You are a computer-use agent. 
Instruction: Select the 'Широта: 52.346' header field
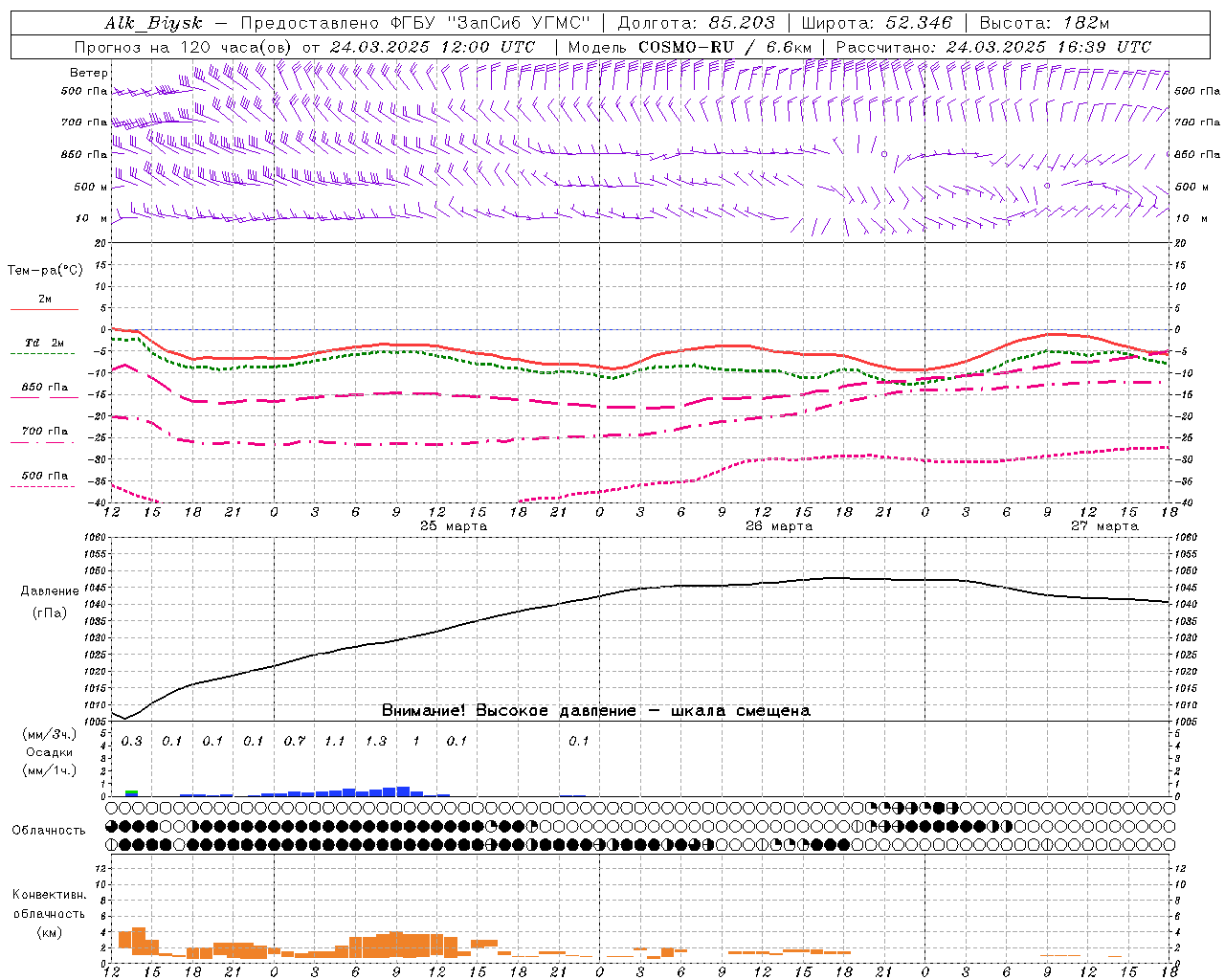pyautogui.click(x=877, y=23)
